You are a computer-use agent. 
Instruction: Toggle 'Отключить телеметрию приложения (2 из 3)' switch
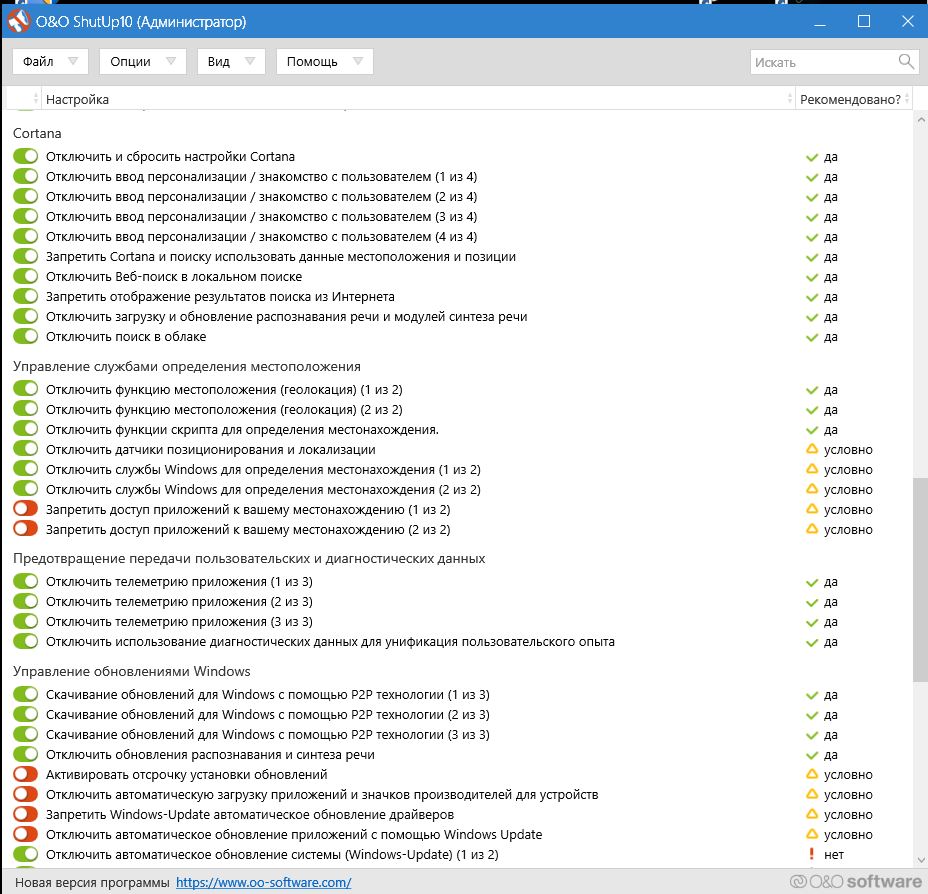25,601
